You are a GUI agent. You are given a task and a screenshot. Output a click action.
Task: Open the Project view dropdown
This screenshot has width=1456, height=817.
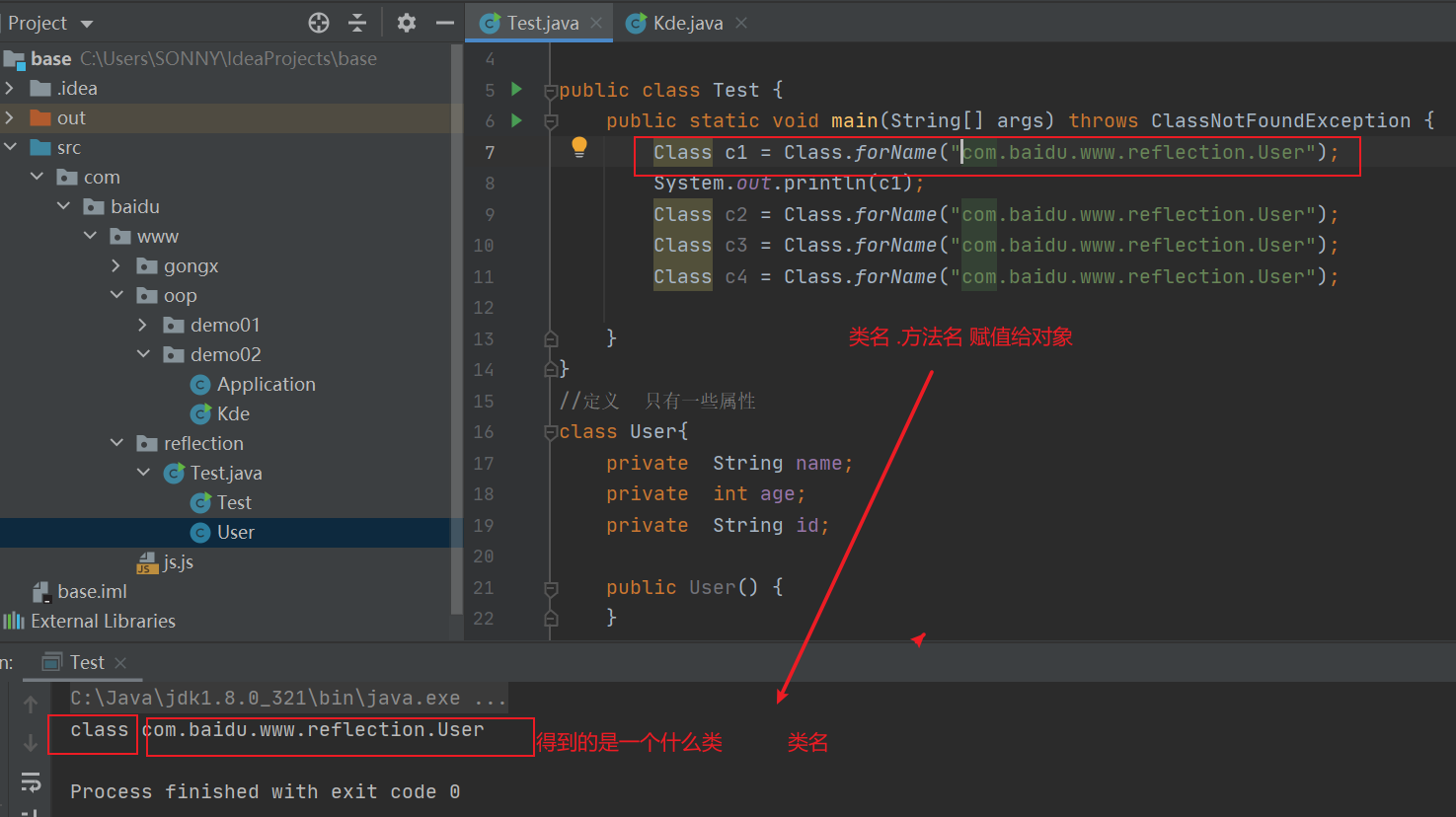click(x=87, y=24)
